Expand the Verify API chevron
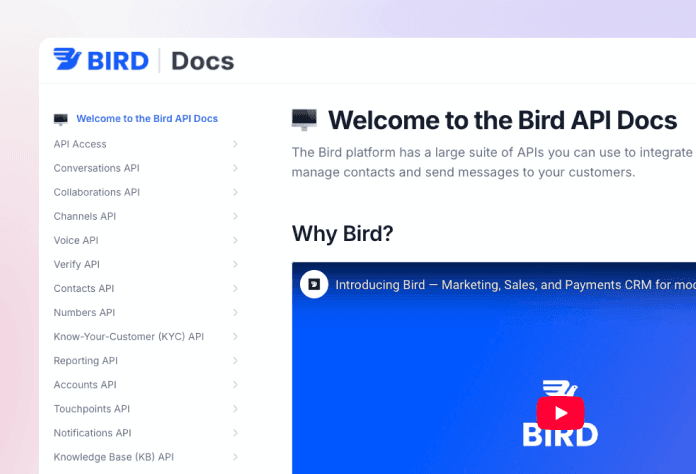Image resolution: width=696 pixels, height=474 pixels. 235,265
